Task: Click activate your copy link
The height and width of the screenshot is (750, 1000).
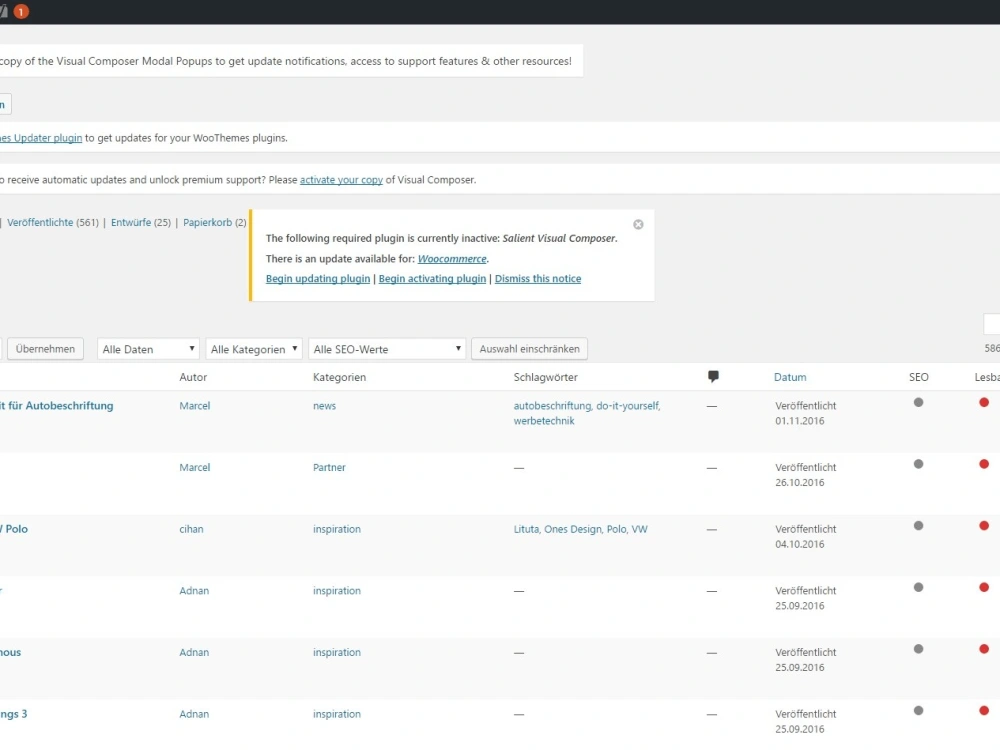Action: (341, 180)
